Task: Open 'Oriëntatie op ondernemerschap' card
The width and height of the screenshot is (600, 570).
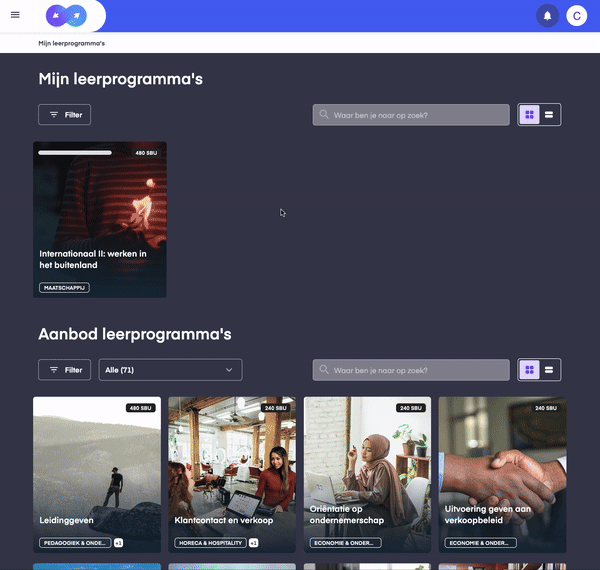Action: [367, 474]
